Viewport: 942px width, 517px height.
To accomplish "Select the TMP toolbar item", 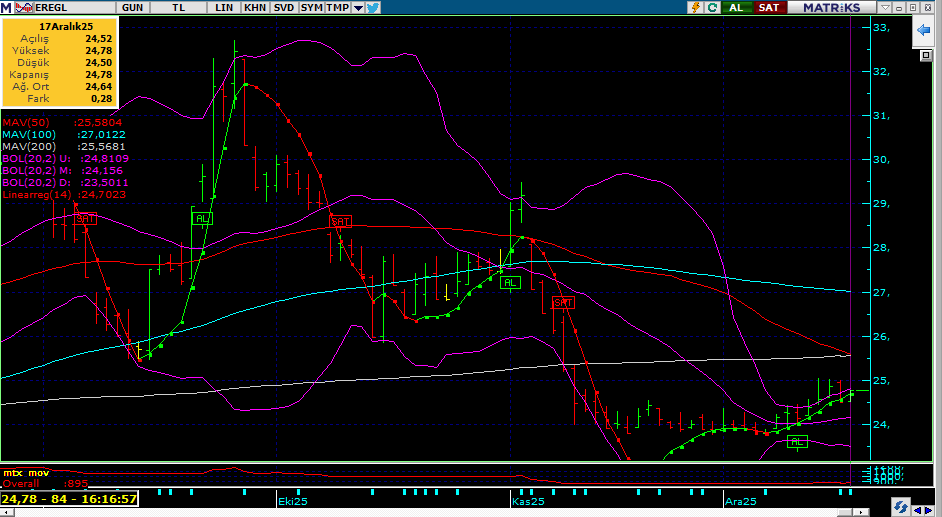I will pyautogui.click(x=338, y=7).
